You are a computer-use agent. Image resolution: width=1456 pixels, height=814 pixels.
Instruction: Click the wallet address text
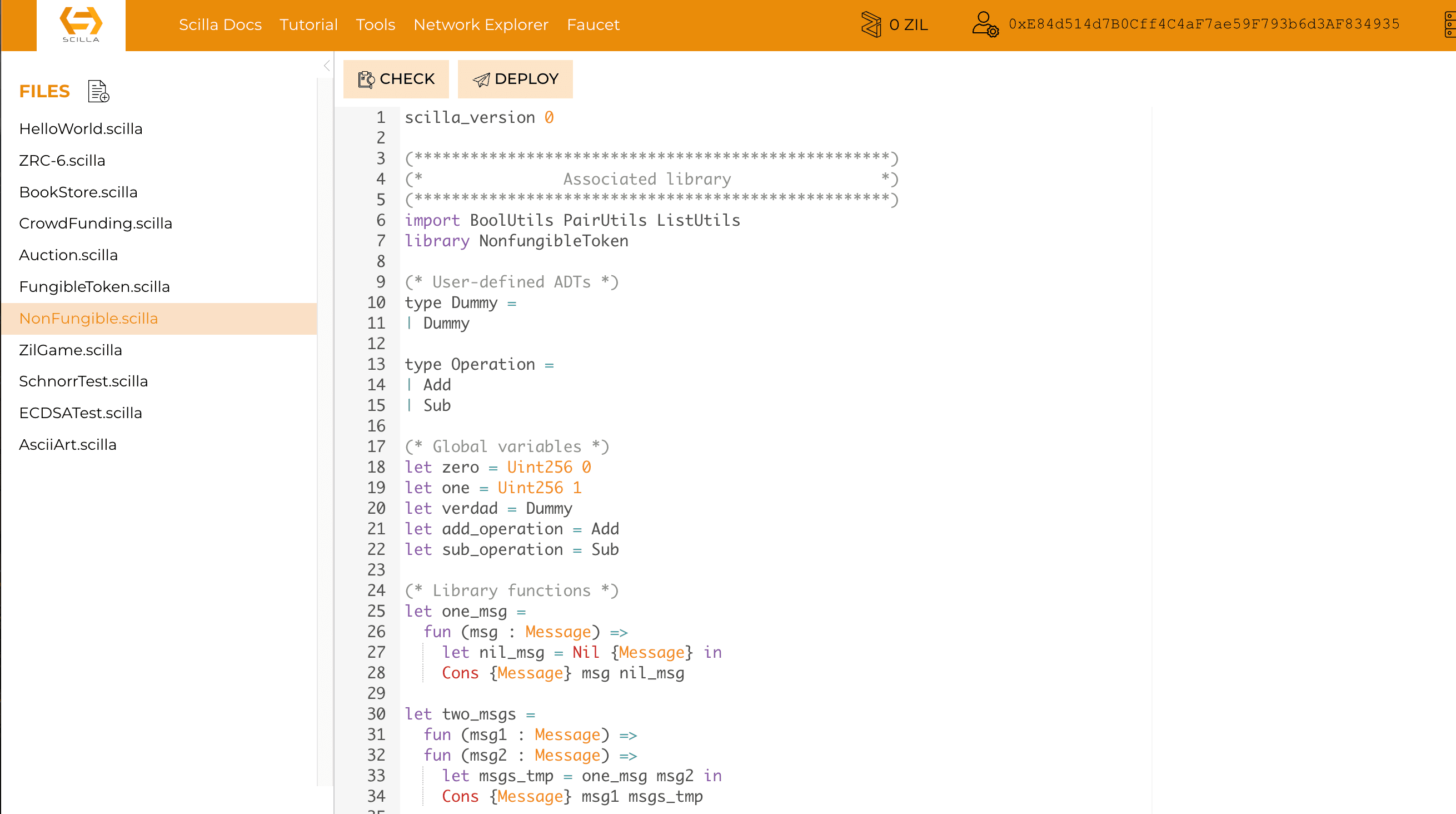pos(1204,24)
